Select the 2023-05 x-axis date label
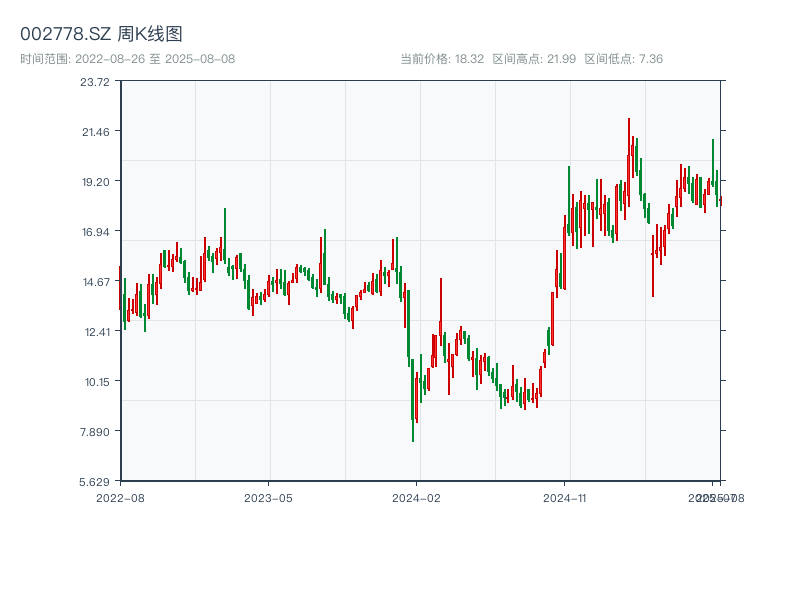Viewport: 800px width, 600px height. 268,497
